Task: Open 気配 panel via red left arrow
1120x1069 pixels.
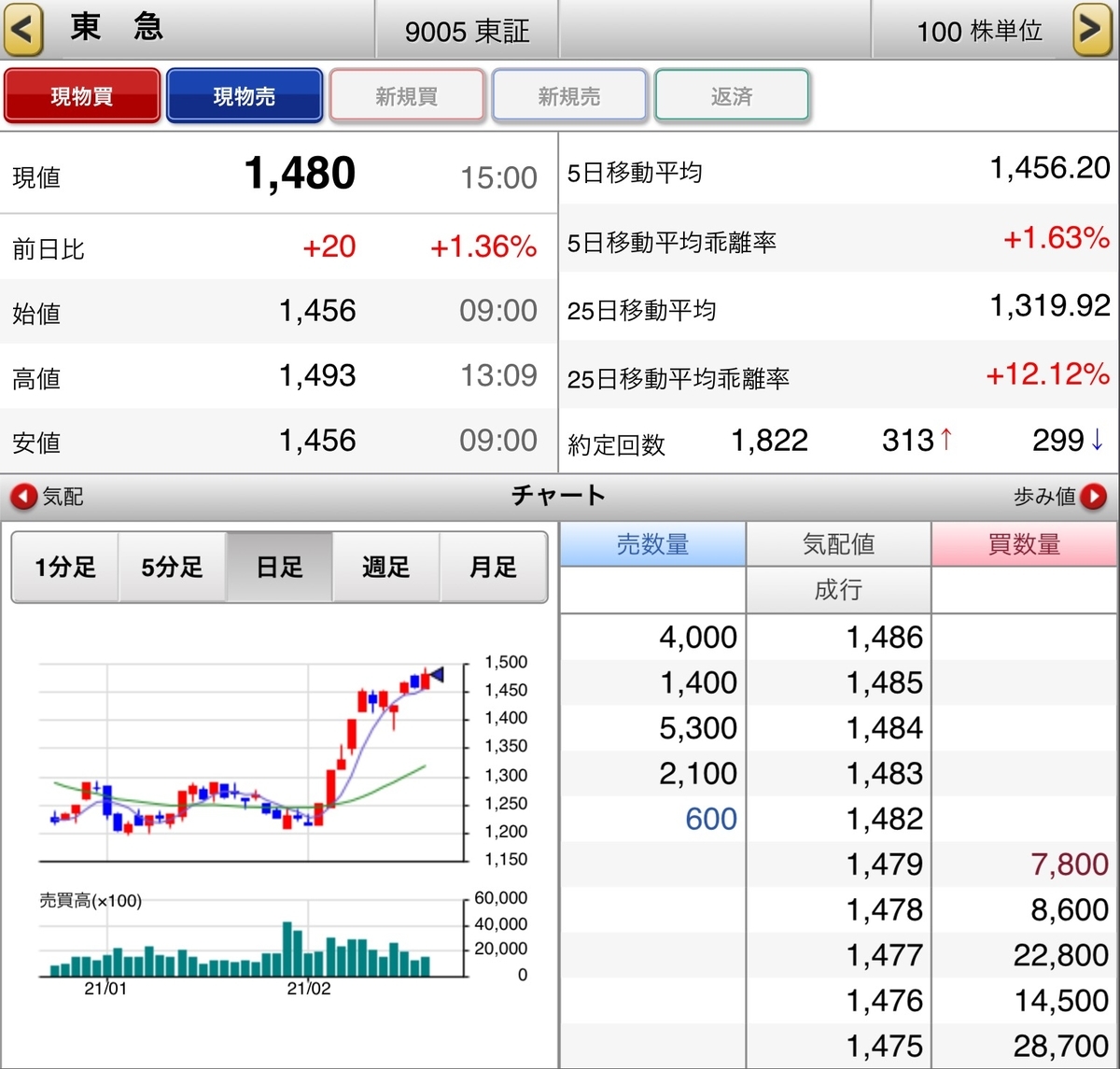Action: pyautogui.click(x=24, y=497)
